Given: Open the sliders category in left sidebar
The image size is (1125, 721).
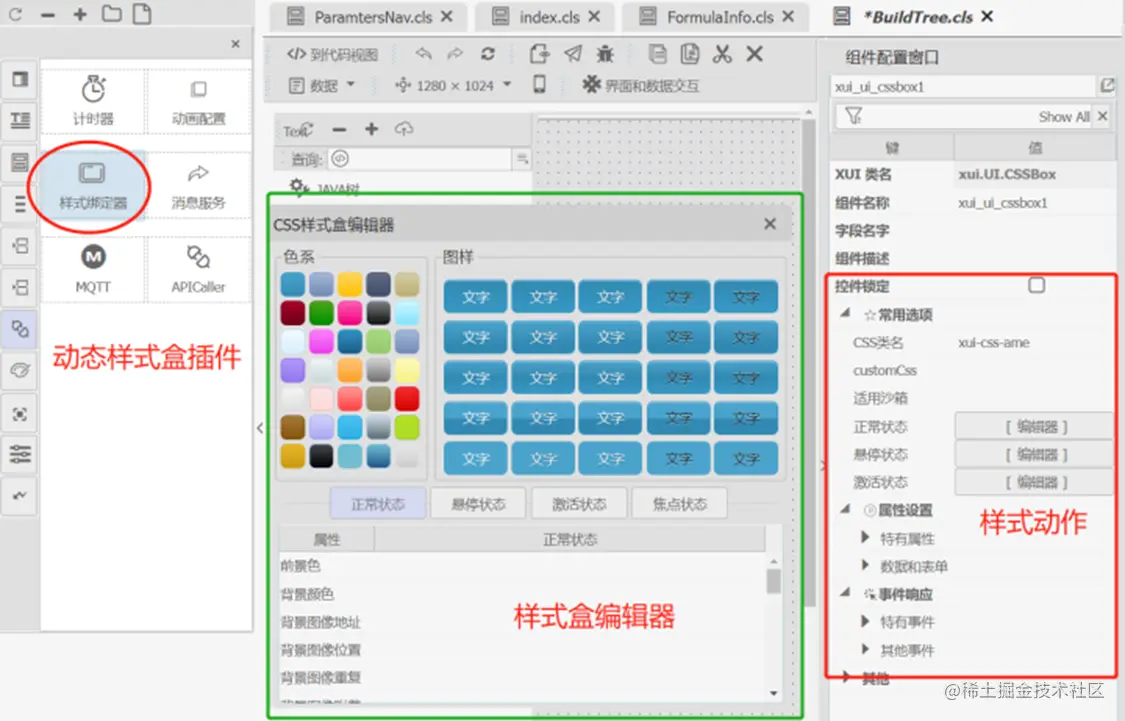Looking at the screenshot, I should 20,454.
